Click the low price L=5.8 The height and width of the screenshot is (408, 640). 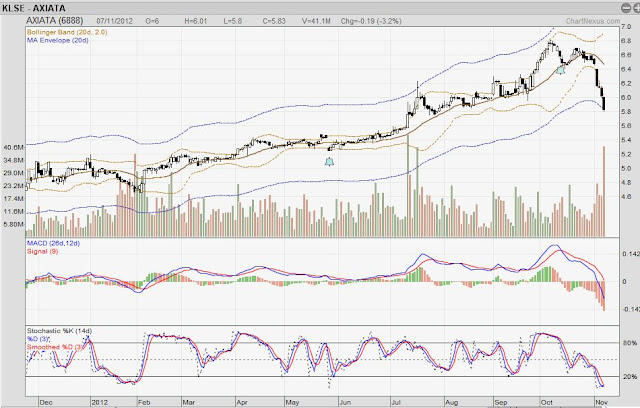pyautogui.click(x=233, y=21)
